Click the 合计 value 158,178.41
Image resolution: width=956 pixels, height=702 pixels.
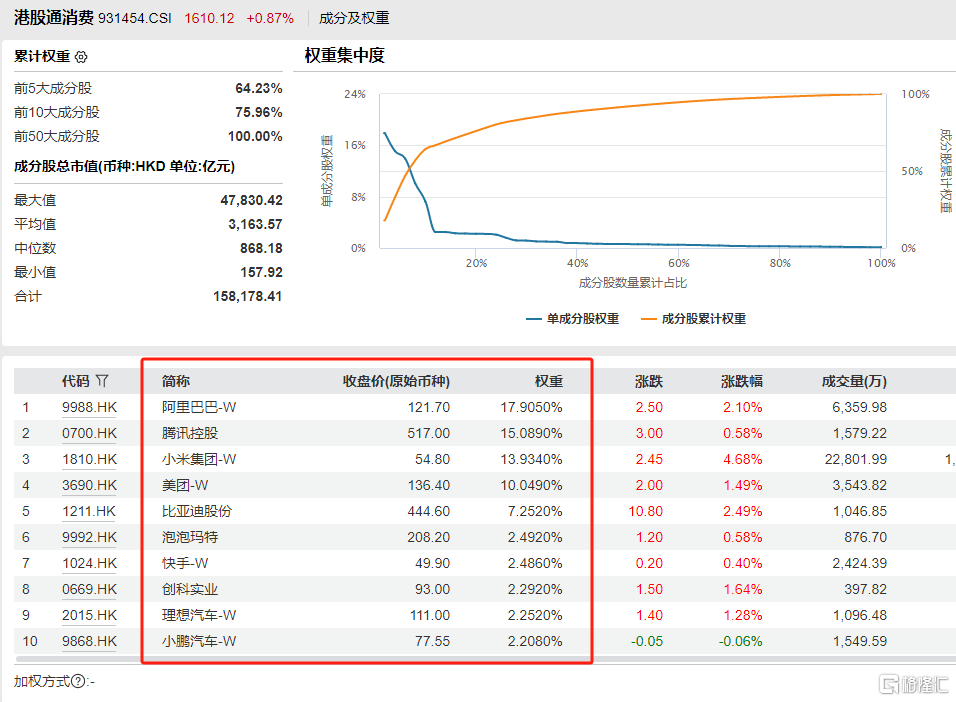click(x=248, y=296)
